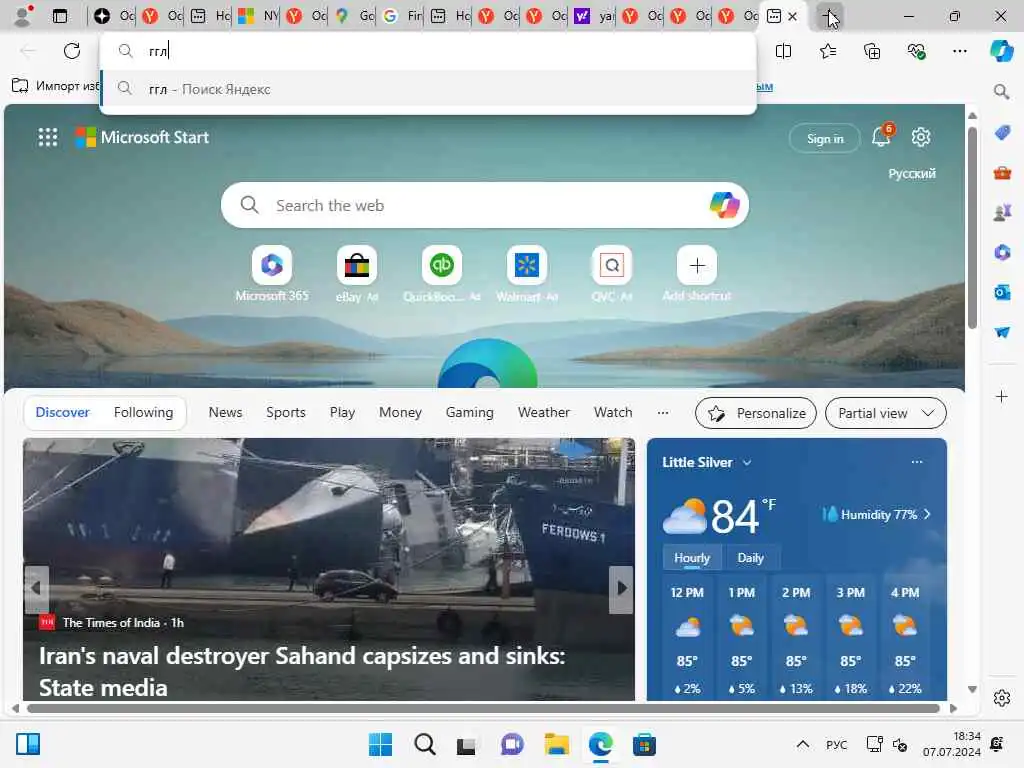
Task: Switch to the Following tab
Action: pyautogui.click(x=144, y=412)
